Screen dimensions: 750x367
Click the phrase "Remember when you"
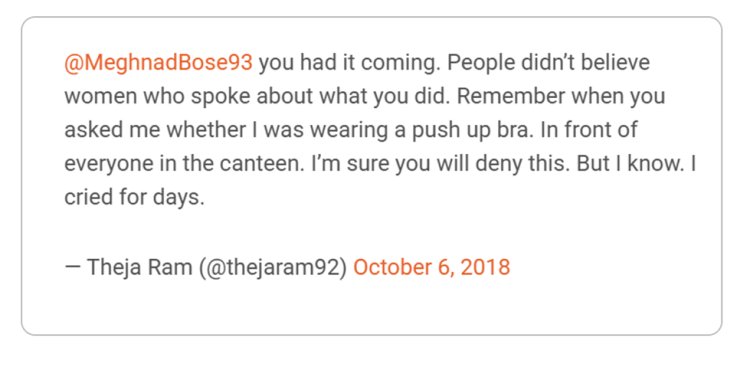561,97
